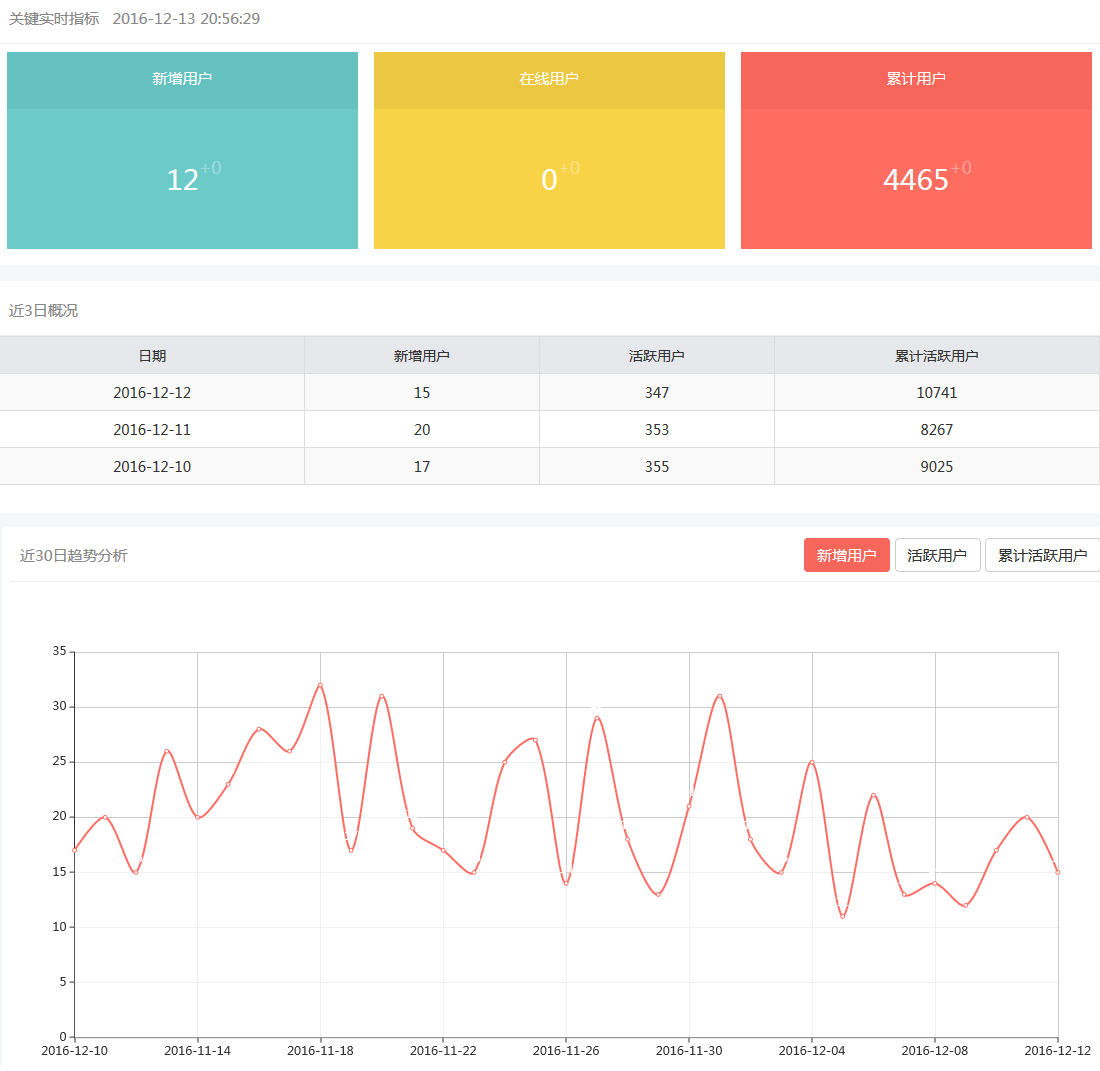The image size is (1100, 1071).
Task: Click the yellow 在线用户 metric card
Action: (x=549, y=179)
